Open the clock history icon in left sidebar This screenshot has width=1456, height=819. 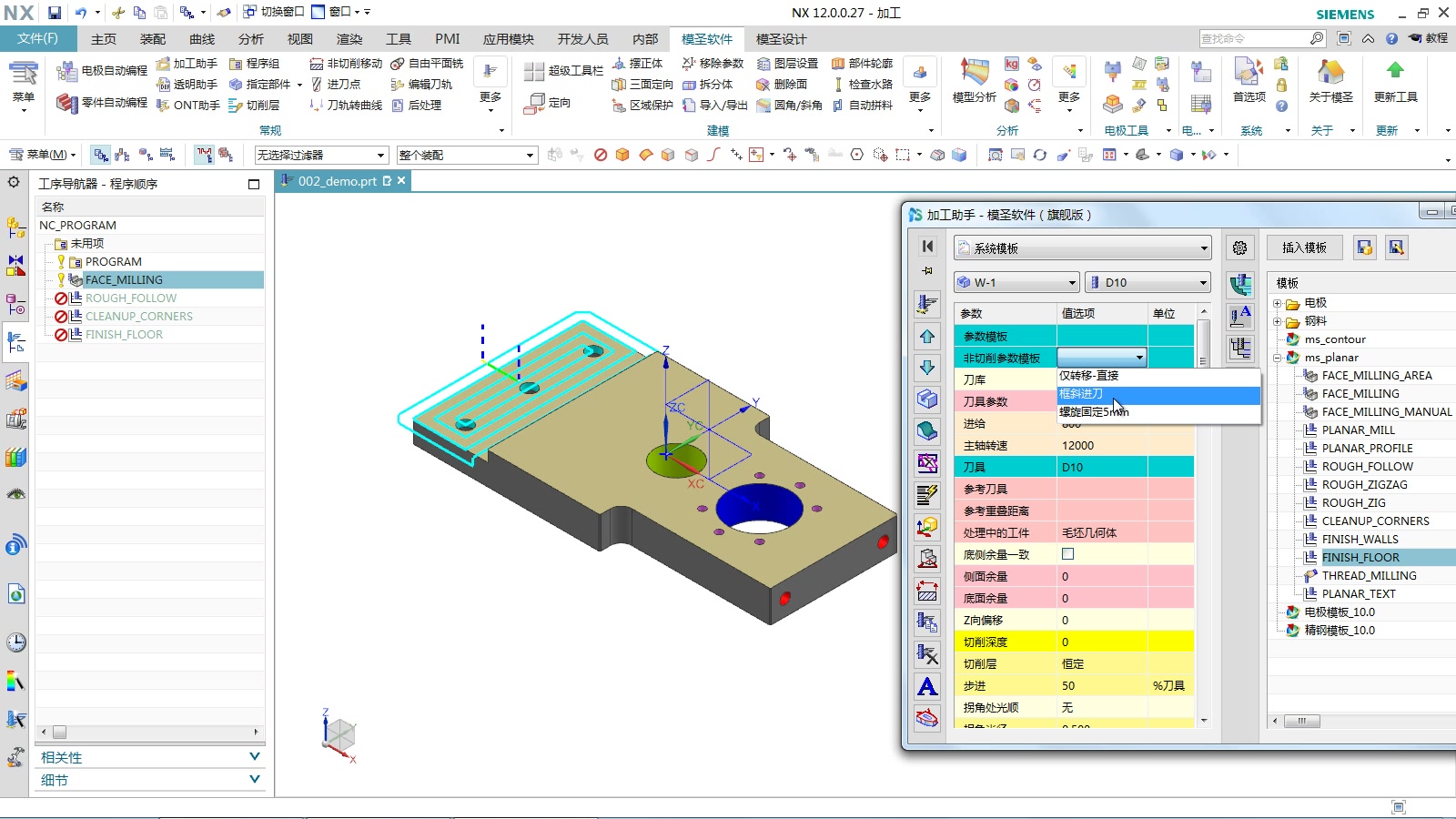[x=15, y=642]
